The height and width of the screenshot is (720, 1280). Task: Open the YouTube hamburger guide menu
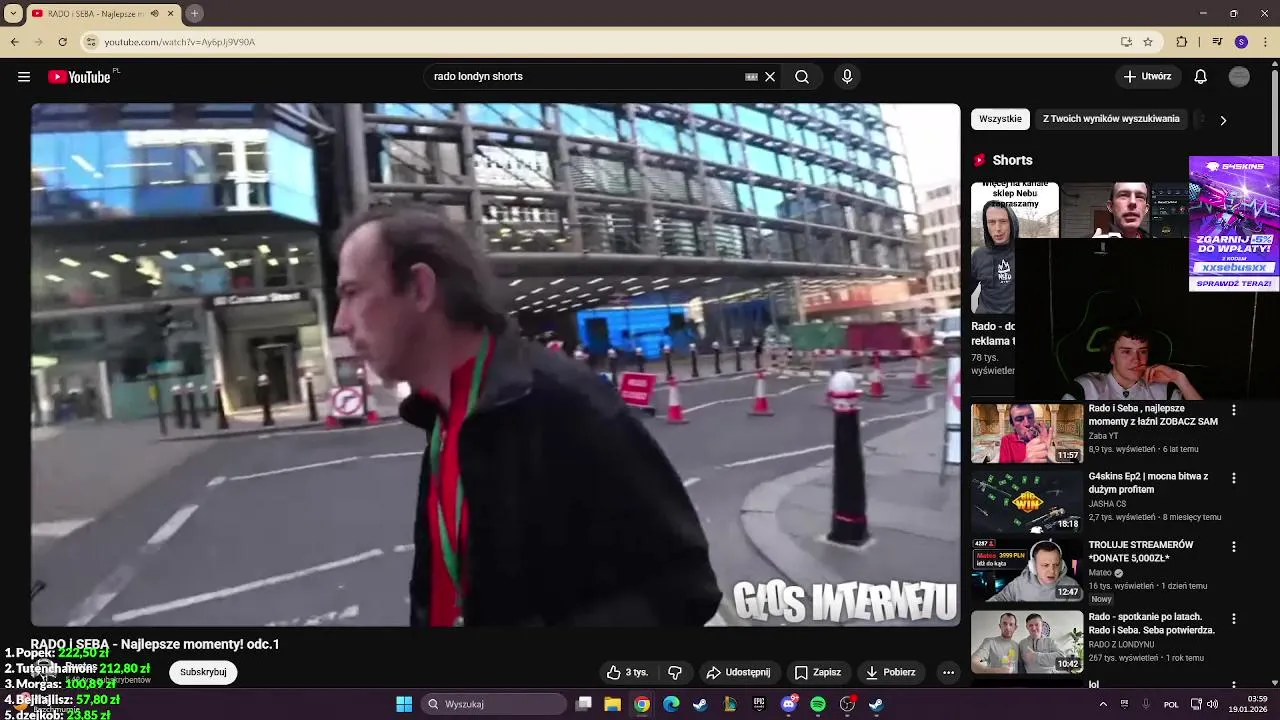pos(24,77)
